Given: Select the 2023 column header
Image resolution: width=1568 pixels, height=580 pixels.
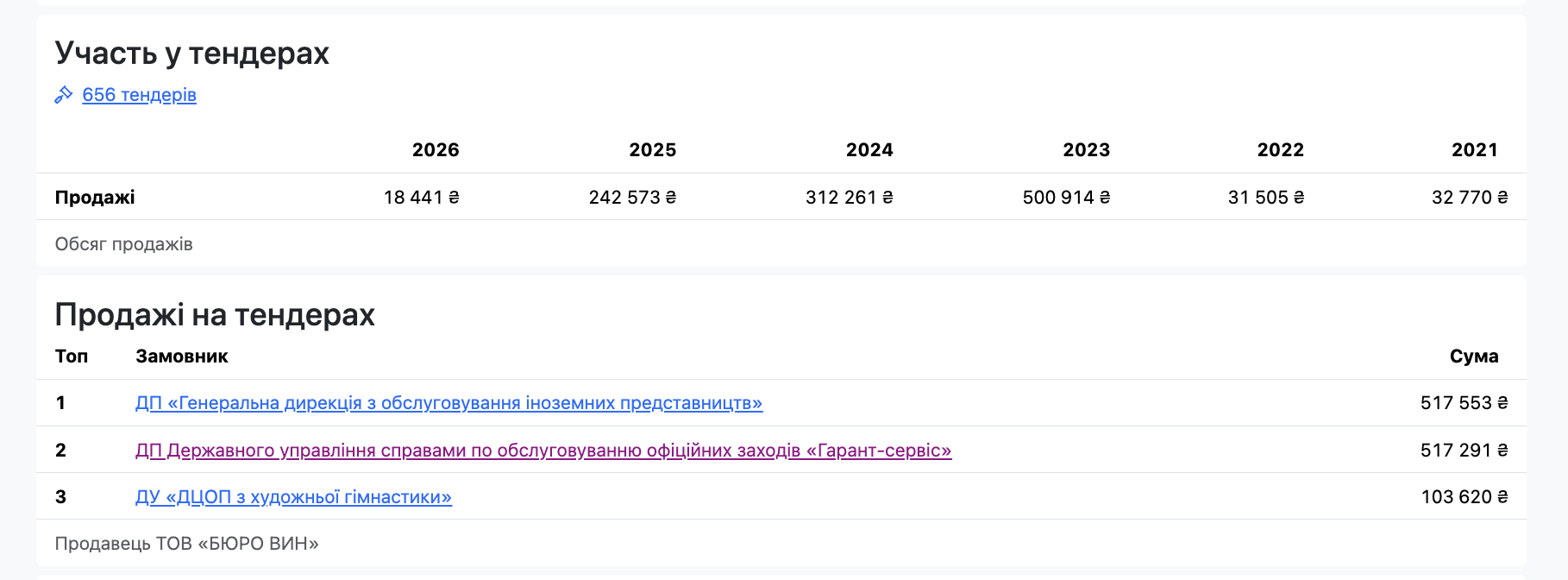Looking at the screenshot, I should [x=1086, y=150].
